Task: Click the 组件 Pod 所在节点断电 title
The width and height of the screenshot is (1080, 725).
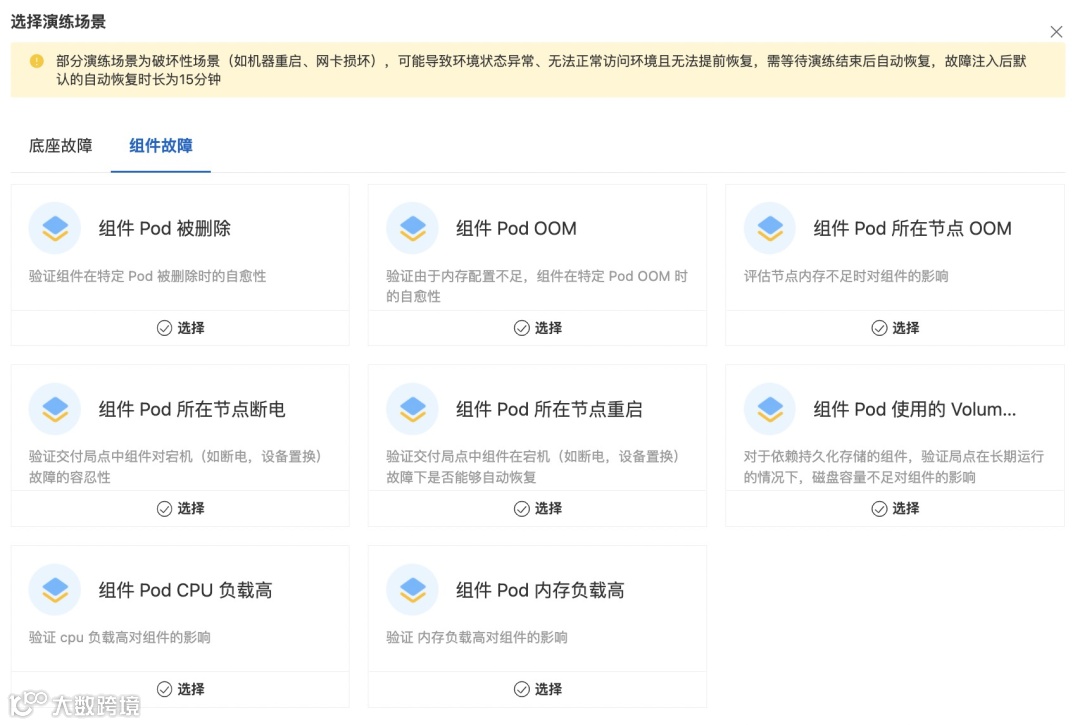Action: pyautogui.click(x=192, y=410)
